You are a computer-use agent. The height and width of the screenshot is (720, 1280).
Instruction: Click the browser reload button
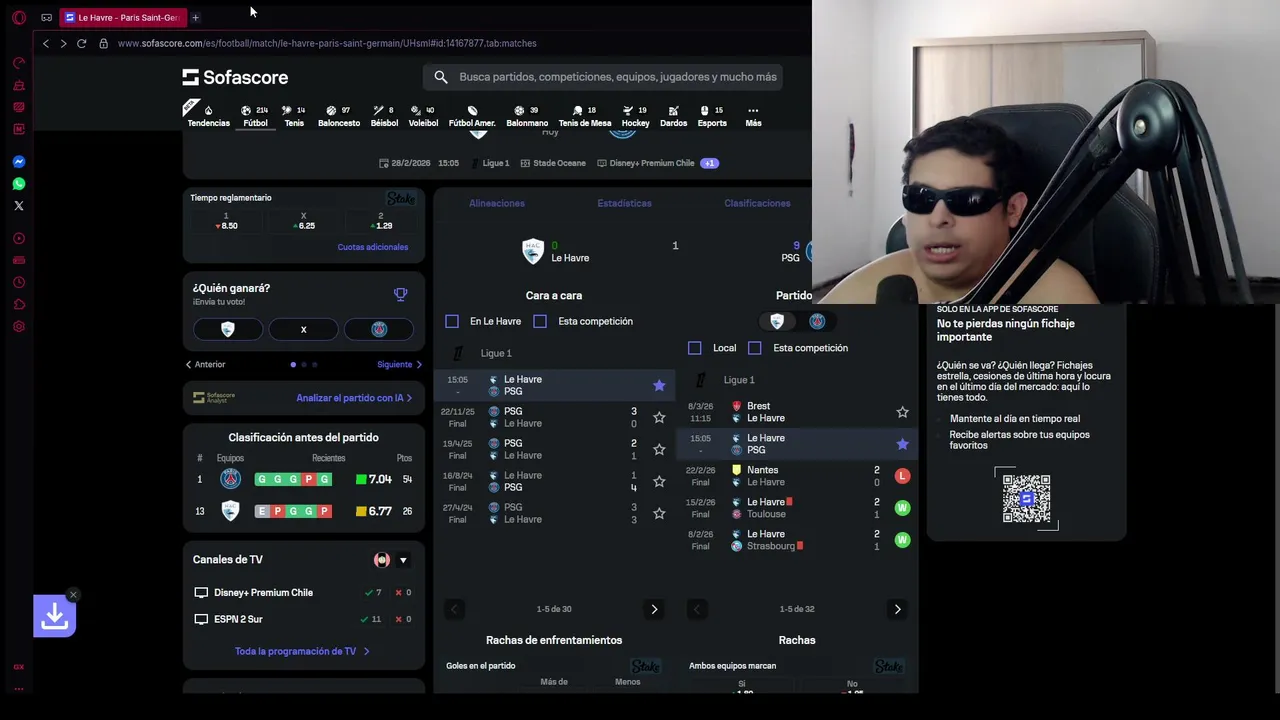pos(81,43)
